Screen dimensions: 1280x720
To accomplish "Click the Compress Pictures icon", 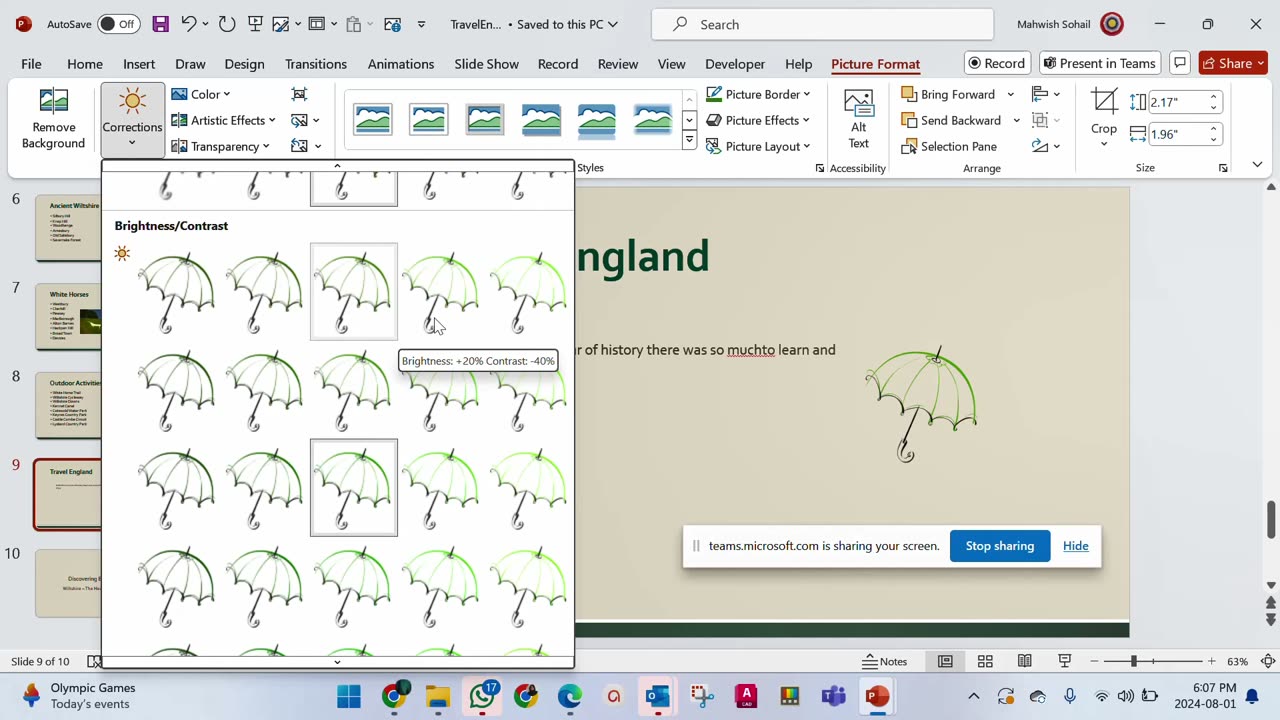I will 299,94.
